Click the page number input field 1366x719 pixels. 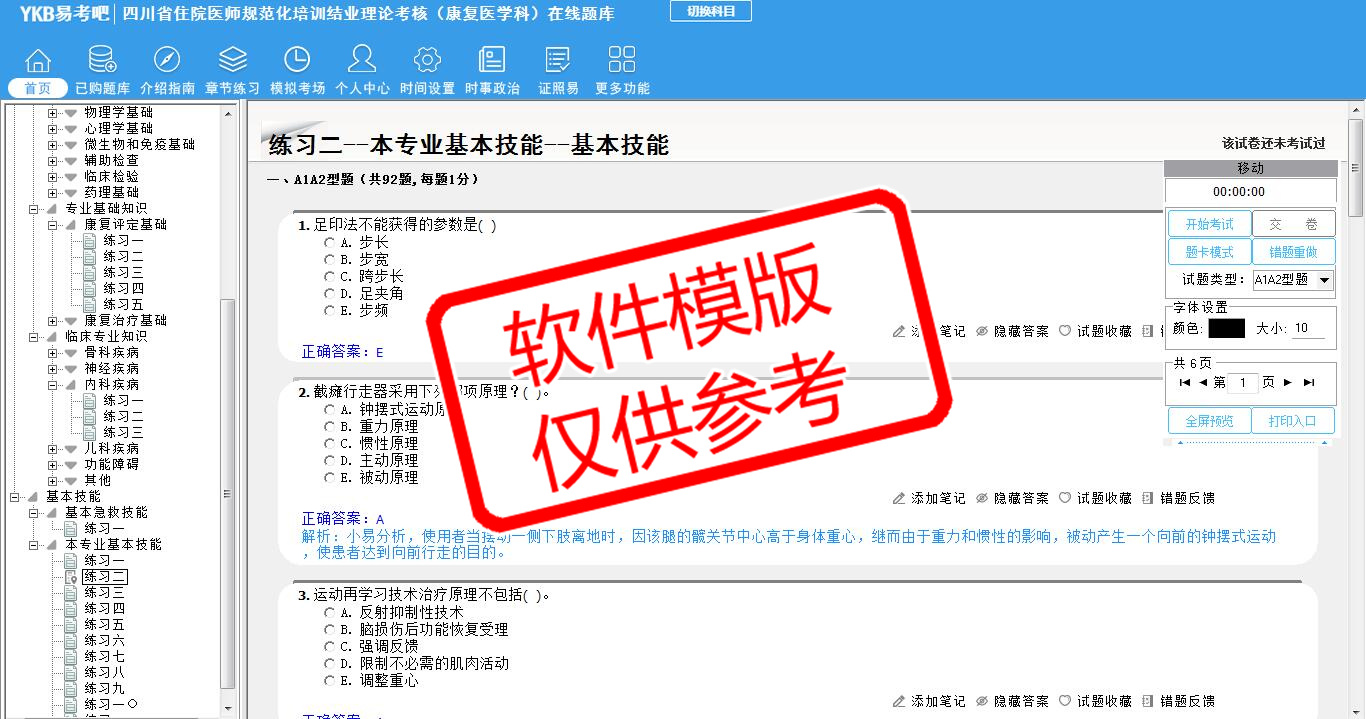pyautogui.click(x=1243, y=383)
